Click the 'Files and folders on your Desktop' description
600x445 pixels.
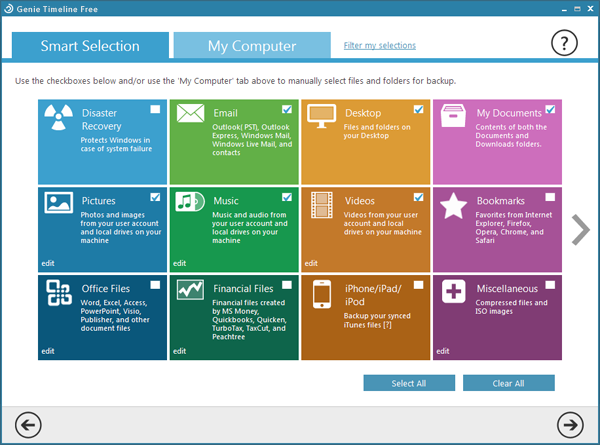[x=377, y=131]
